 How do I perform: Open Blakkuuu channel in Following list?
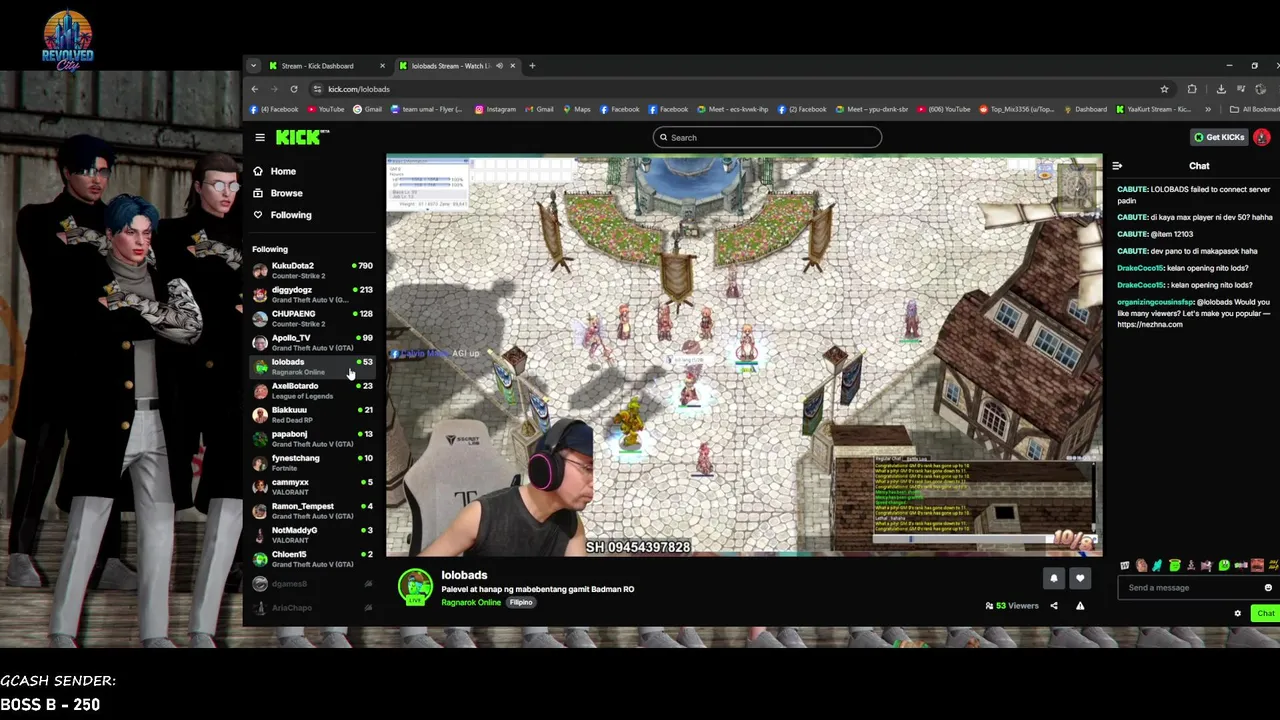313,415
